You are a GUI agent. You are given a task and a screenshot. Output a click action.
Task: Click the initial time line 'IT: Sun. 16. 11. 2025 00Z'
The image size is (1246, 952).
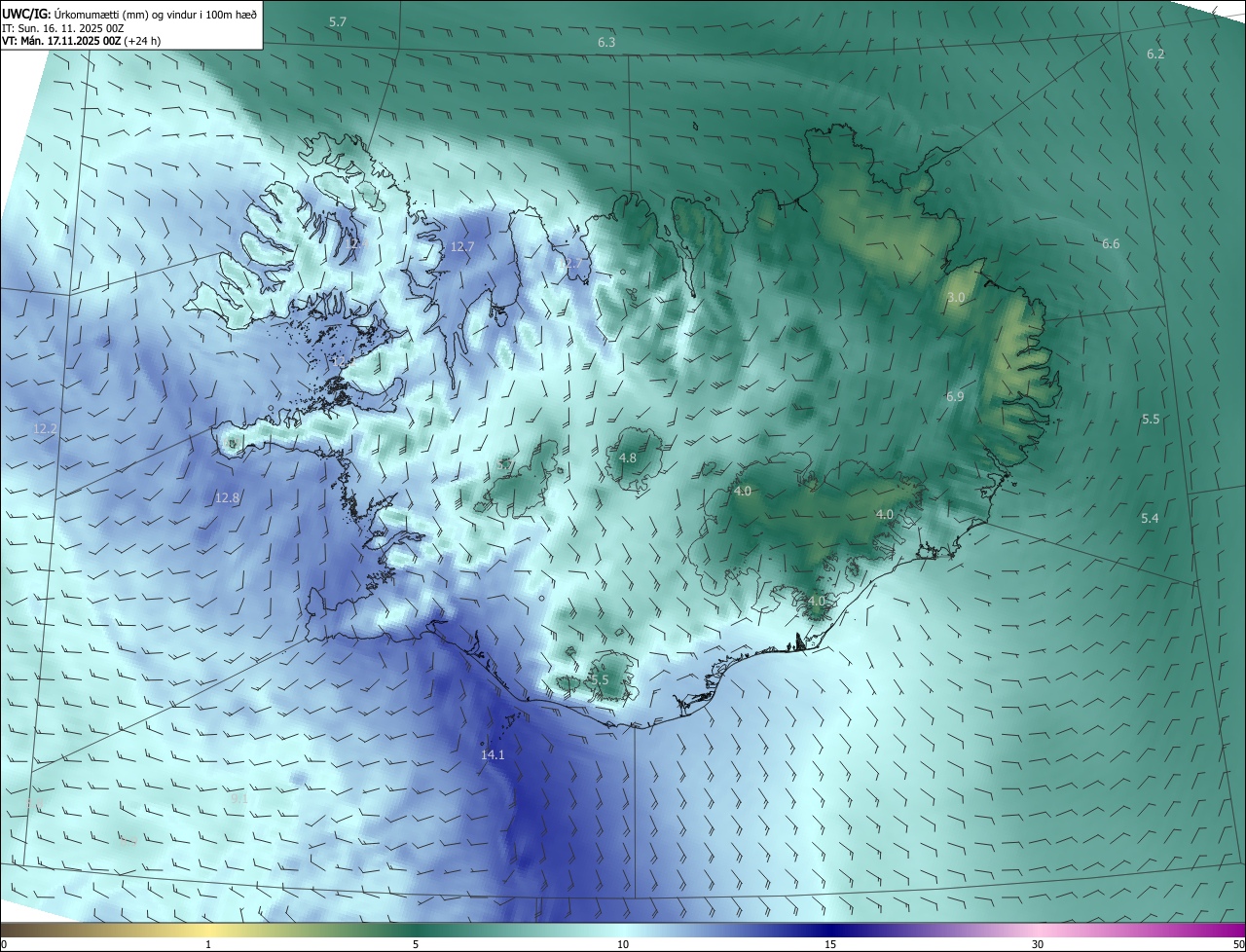(64, 28)
